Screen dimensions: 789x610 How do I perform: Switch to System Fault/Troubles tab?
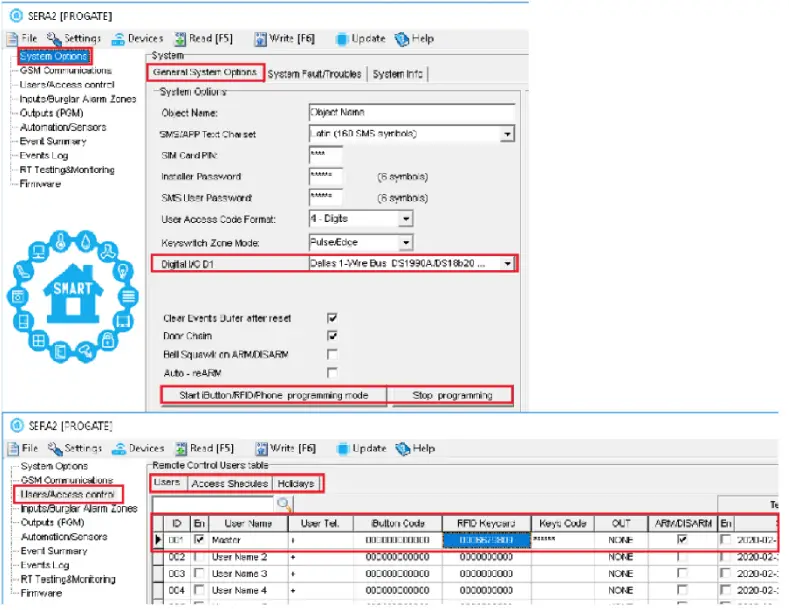tap(314, 74)
